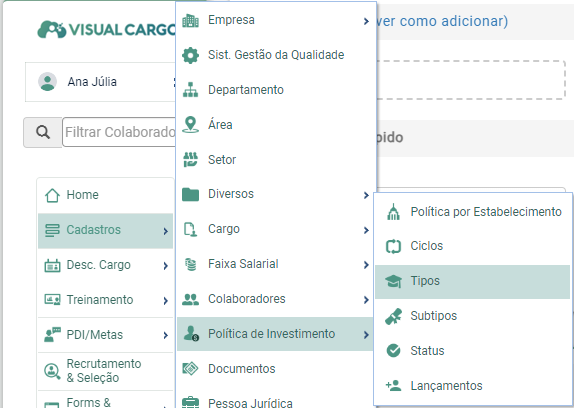The image size is (574, 408).
Task: Click the Departamento org-chart icon
Action: click(190, 90)
